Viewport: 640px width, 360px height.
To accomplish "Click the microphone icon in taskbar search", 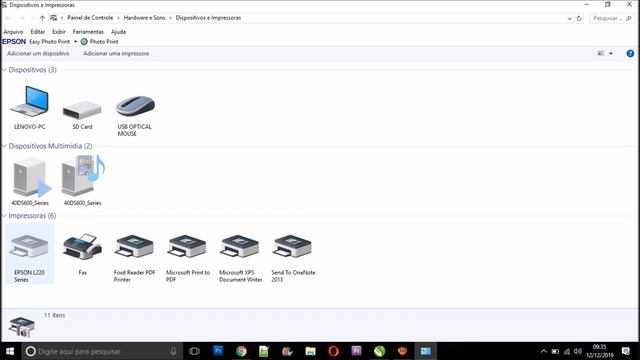I will pyautogui.click(x=173, y=351).
